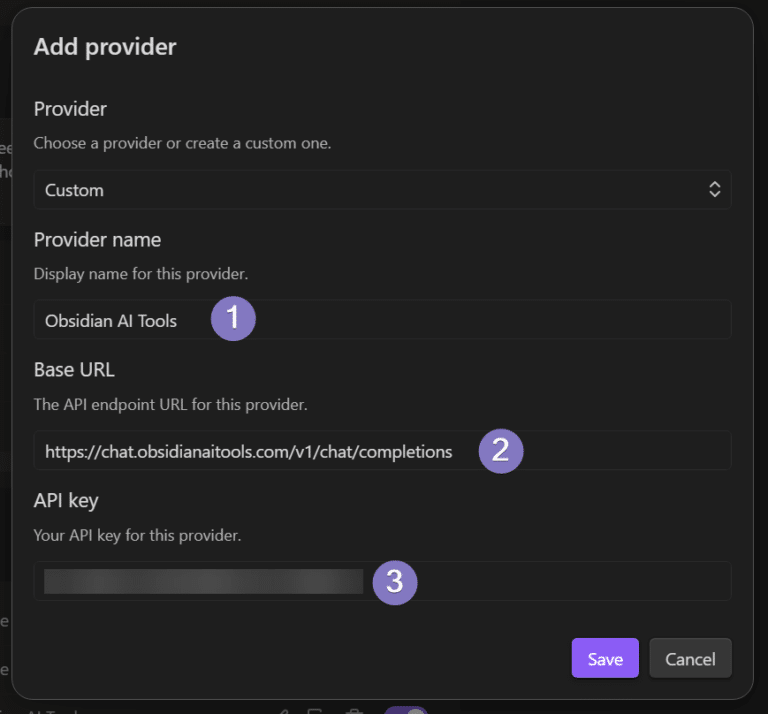The image size is (768, 714).
Task: Click the API key input field
Action: 382,581
